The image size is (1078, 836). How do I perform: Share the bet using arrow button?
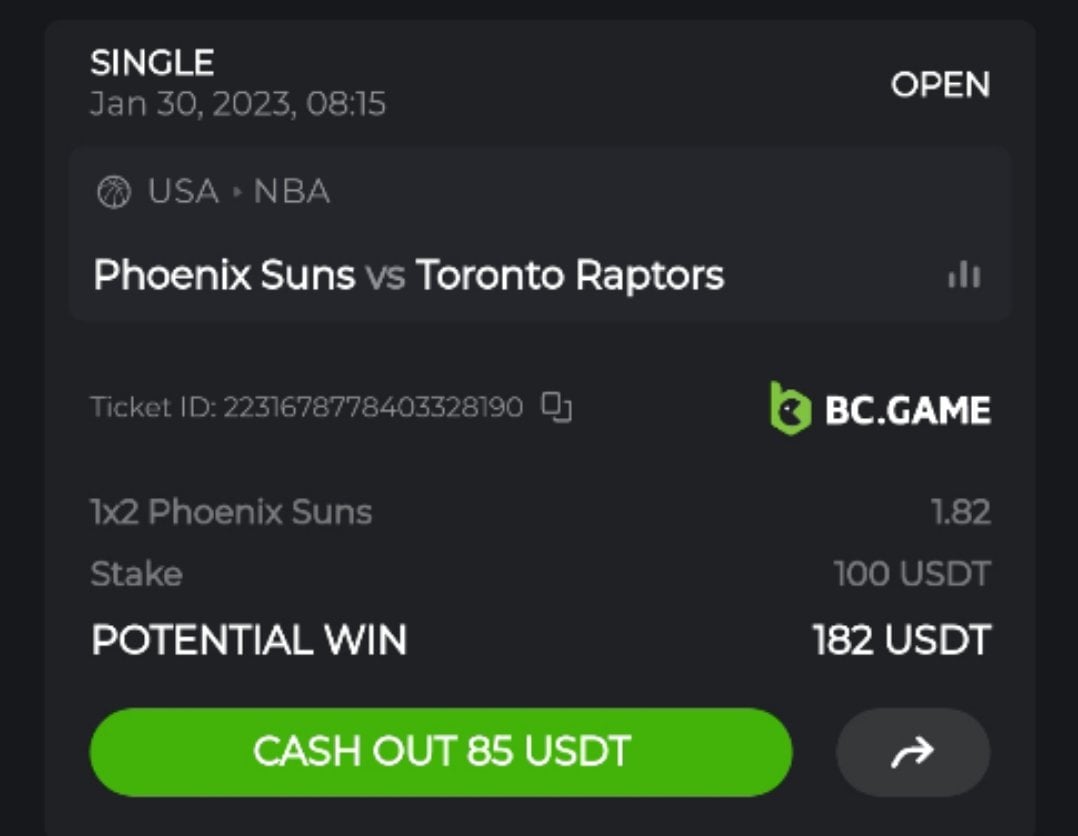coord(912,751)
